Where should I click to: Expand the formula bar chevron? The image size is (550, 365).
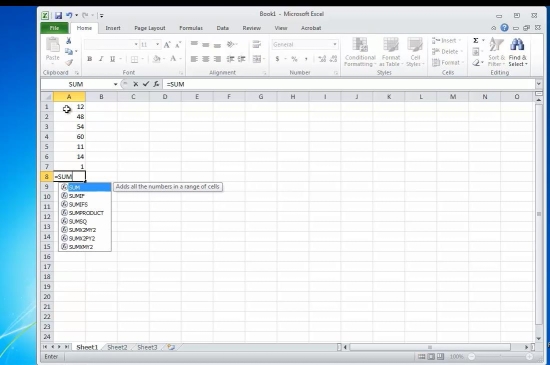point(538,84)
